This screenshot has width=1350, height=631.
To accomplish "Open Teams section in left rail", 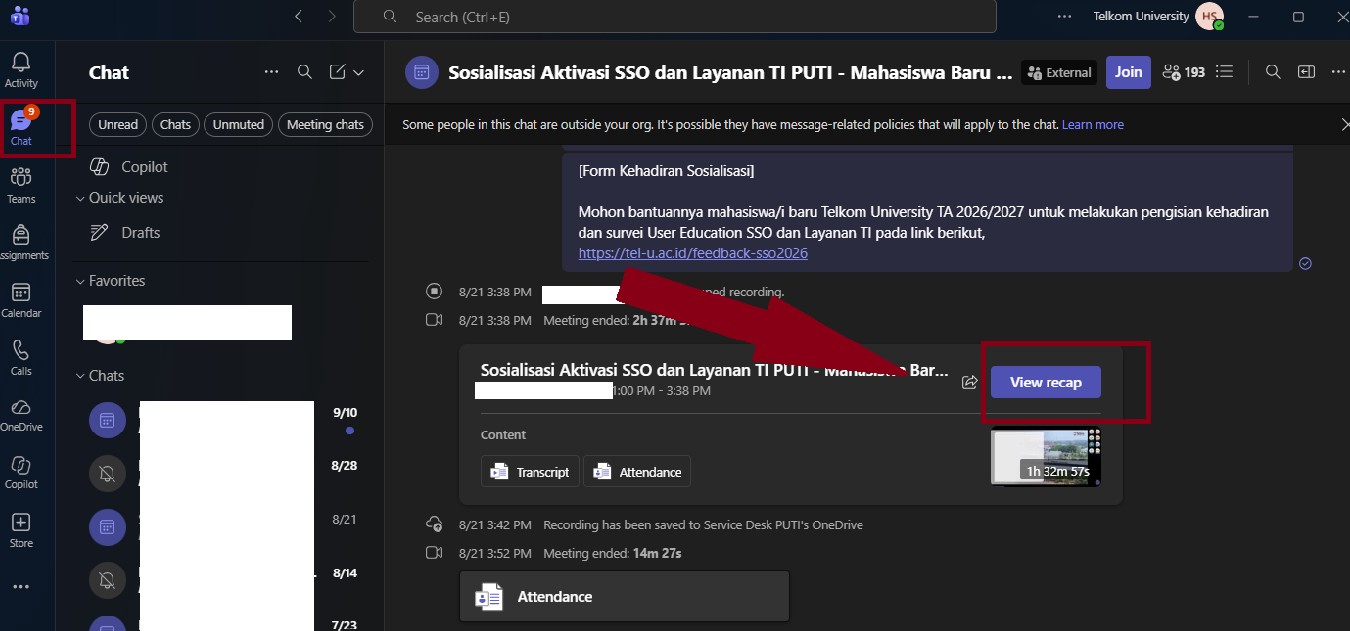I will coord(21,185).
